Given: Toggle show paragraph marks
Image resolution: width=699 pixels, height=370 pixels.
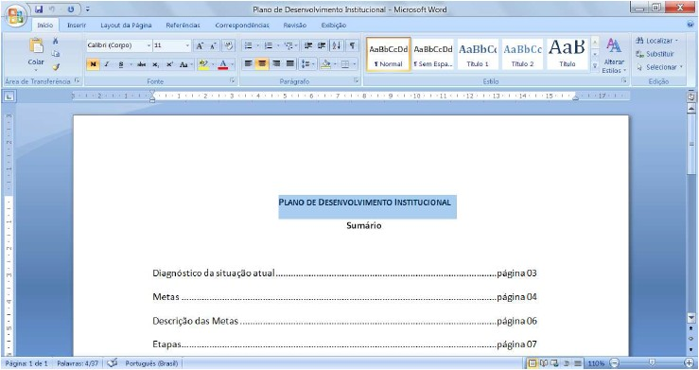Looking at the screenshot, I should [x=352, y=45].
